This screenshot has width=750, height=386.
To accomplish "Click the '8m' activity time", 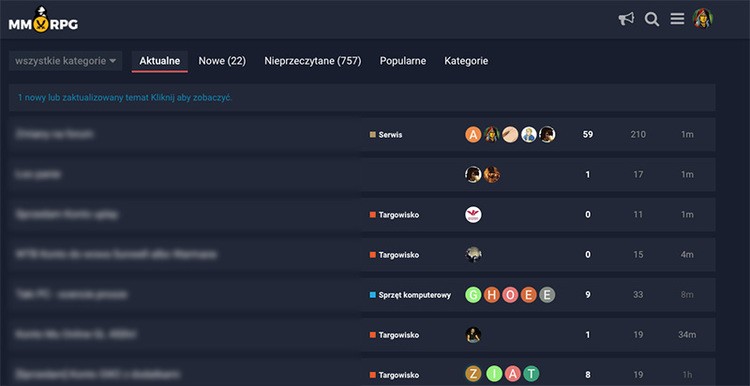I will [687, 295].
